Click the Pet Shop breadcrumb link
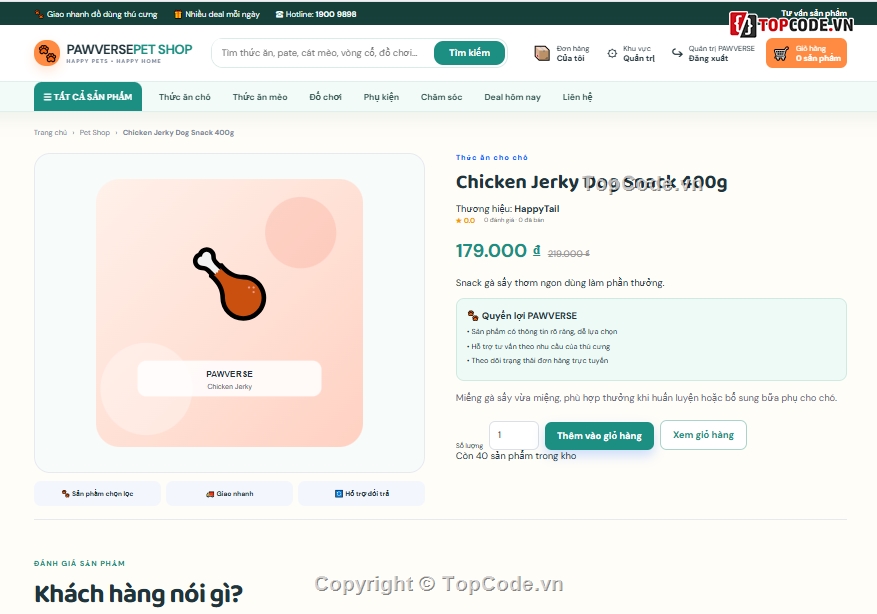The image size is (877, 614). pyautogui.click(x=95, y=133)
